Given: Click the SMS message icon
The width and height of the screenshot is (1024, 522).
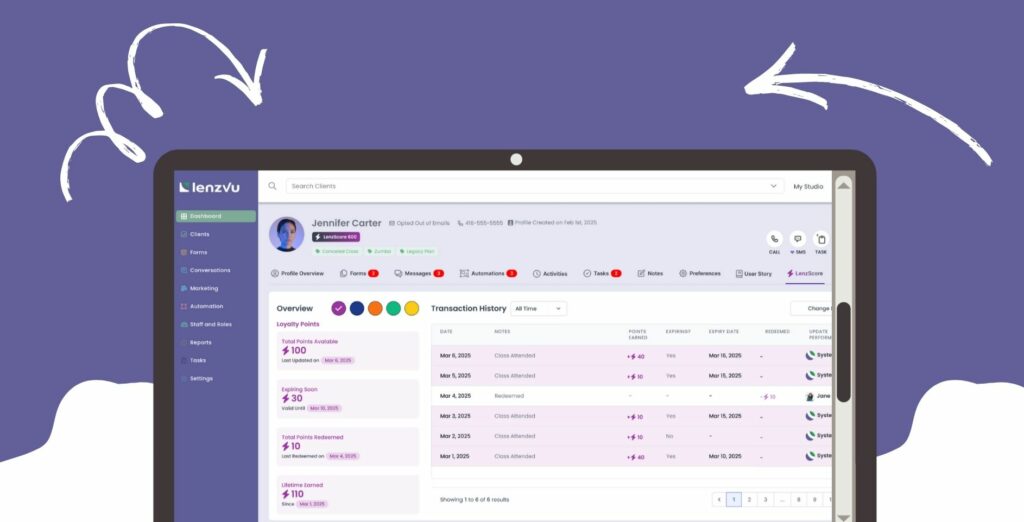Looking at the screenshot, I should [798, 239].
